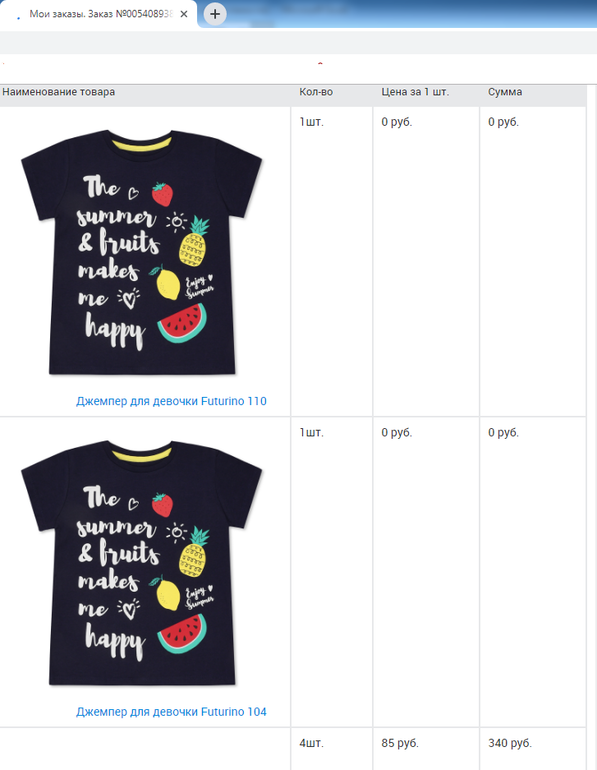Viewport: 597px width, 770px height.
Task: Select the 340 руб. sum cell
Action: 510,743
